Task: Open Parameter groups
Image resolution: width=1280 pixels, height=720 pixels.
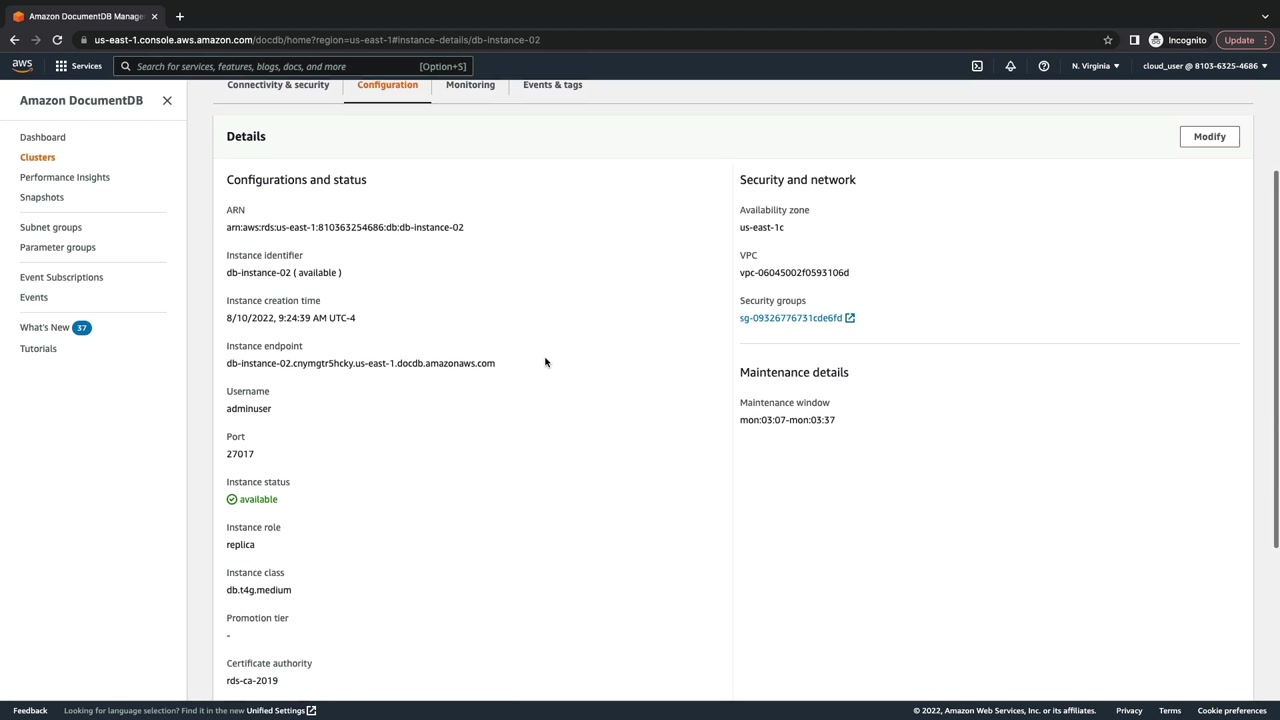Action: [x=58, y=247]
